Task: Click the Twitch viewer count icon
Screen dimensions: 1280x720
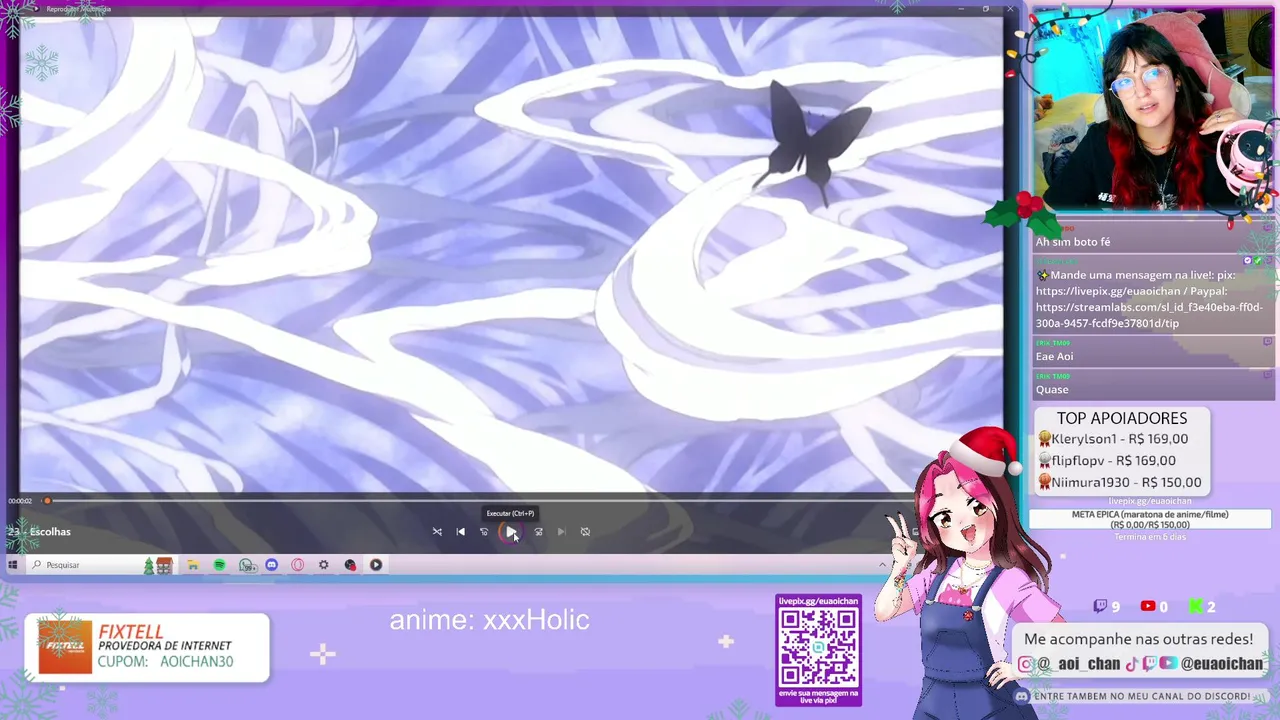Action: pos(1100,606)
